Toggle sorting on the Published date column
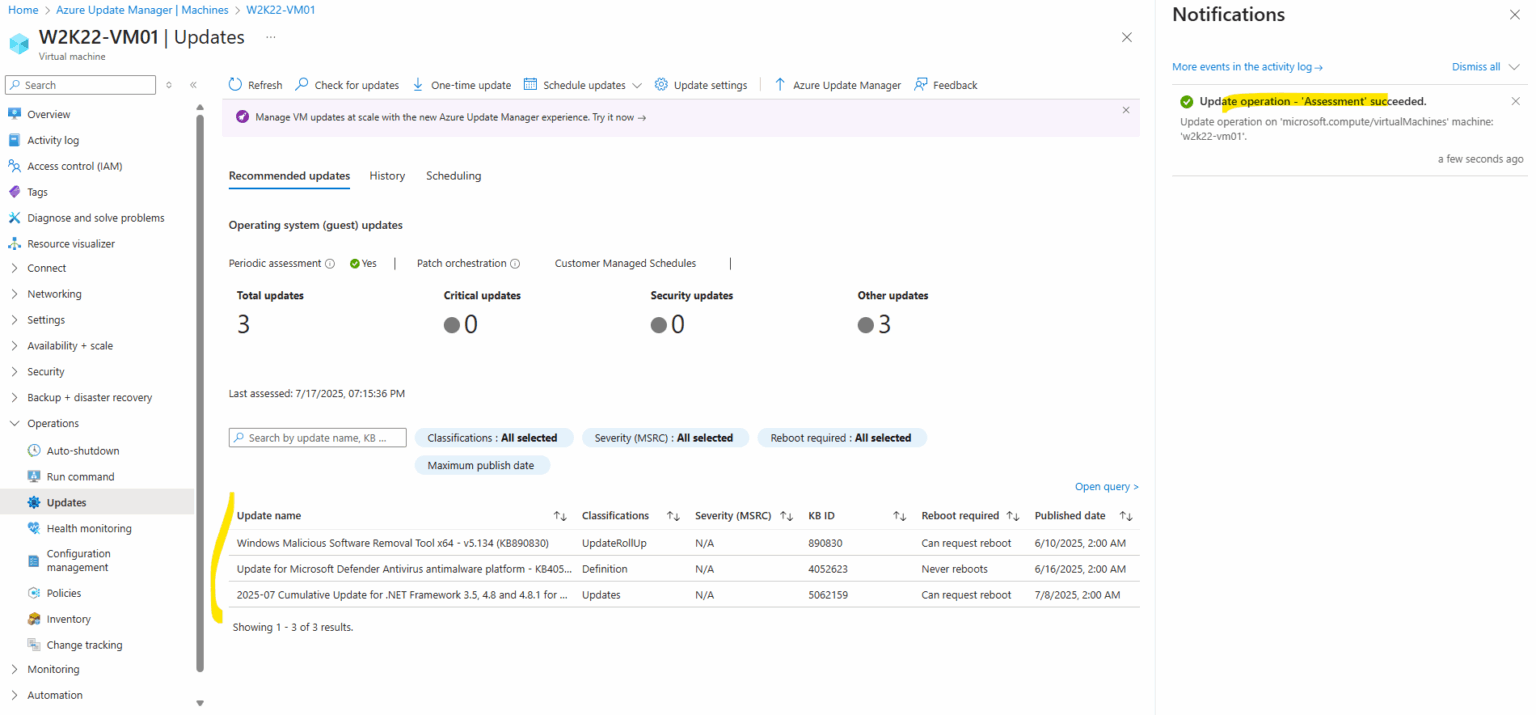1536x715 pixels. (x=1125, y=515)
